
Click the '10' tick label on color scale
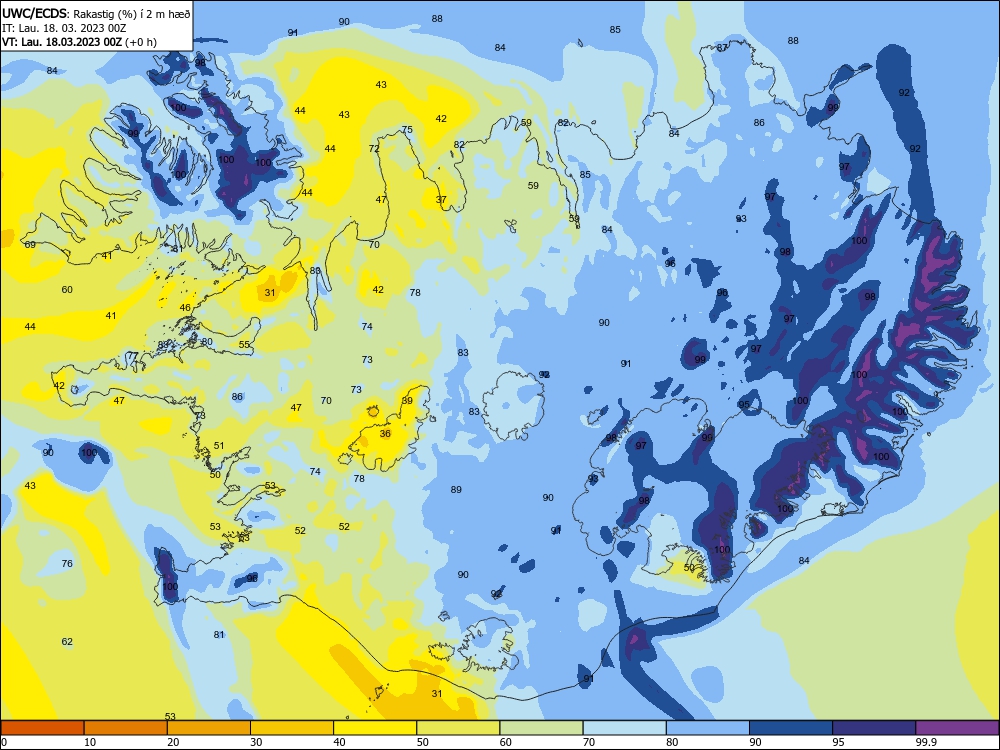[90, 742]
